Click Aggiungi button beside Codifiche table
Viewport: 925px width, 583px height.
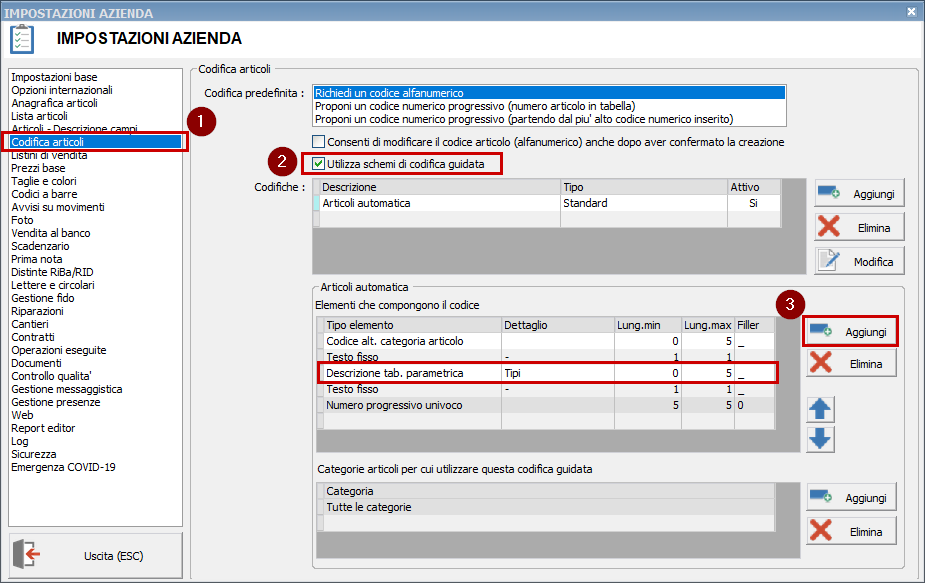coord(859,194)
